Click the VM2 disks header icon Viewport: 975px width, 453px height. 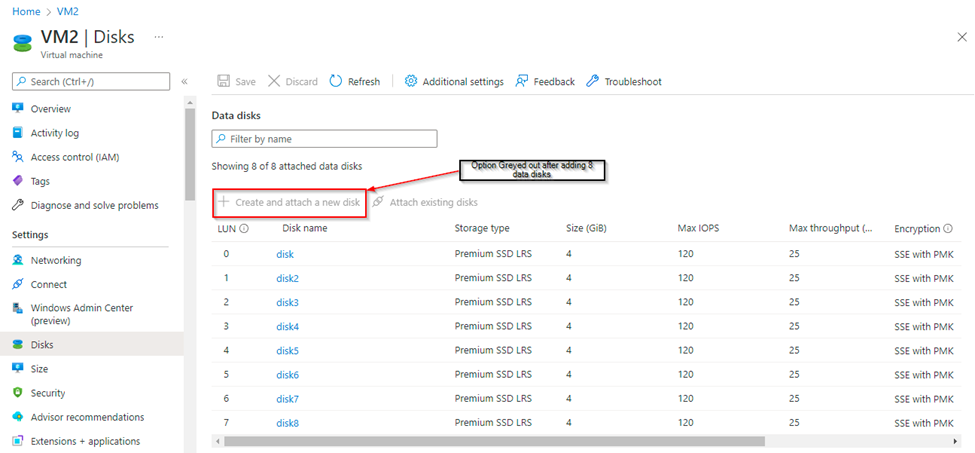(x=22, y=43)
